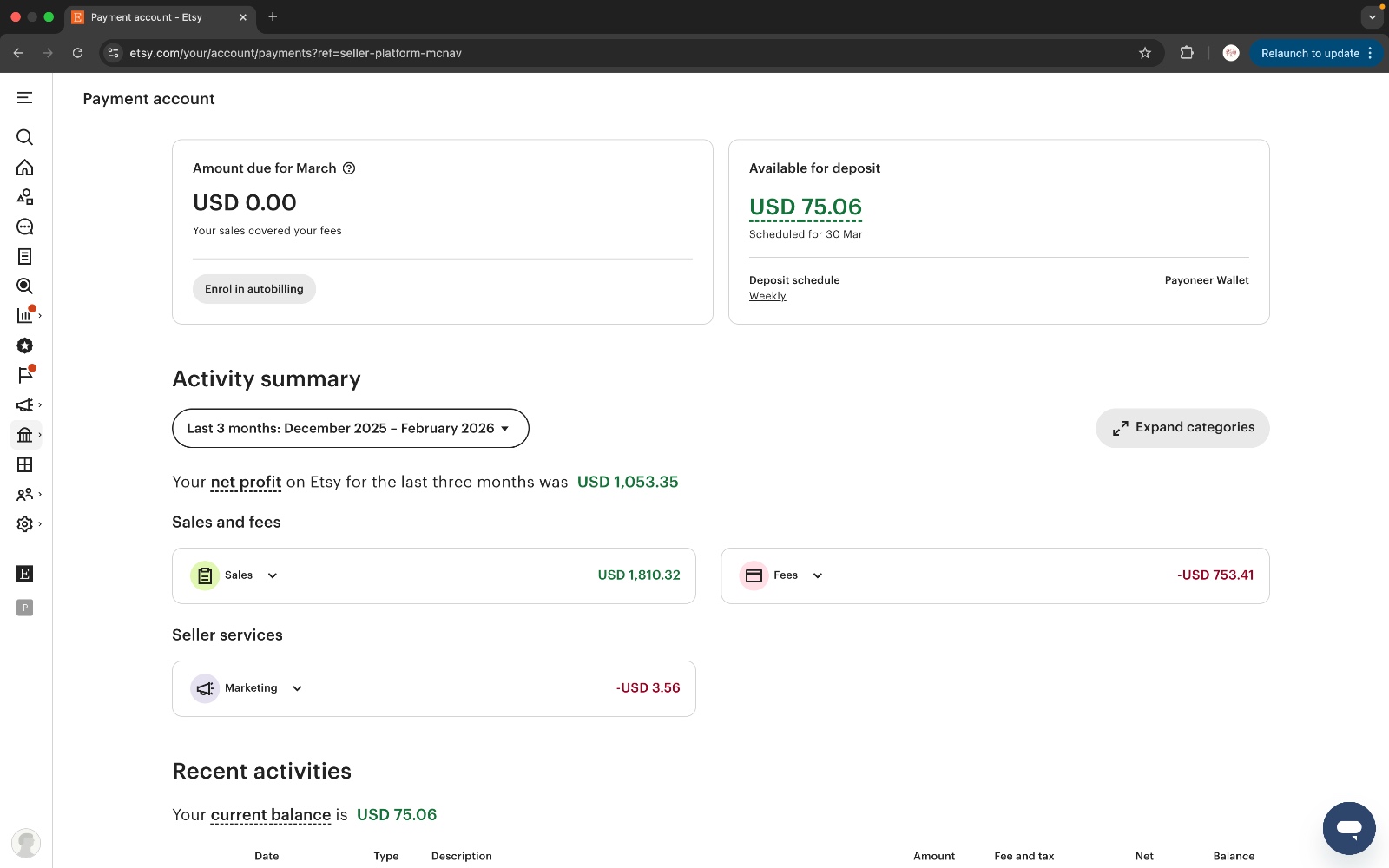Click the Expand categories button
Image resolution: width=1389 pixels, height=868 pixels.
pos(1182,428)
